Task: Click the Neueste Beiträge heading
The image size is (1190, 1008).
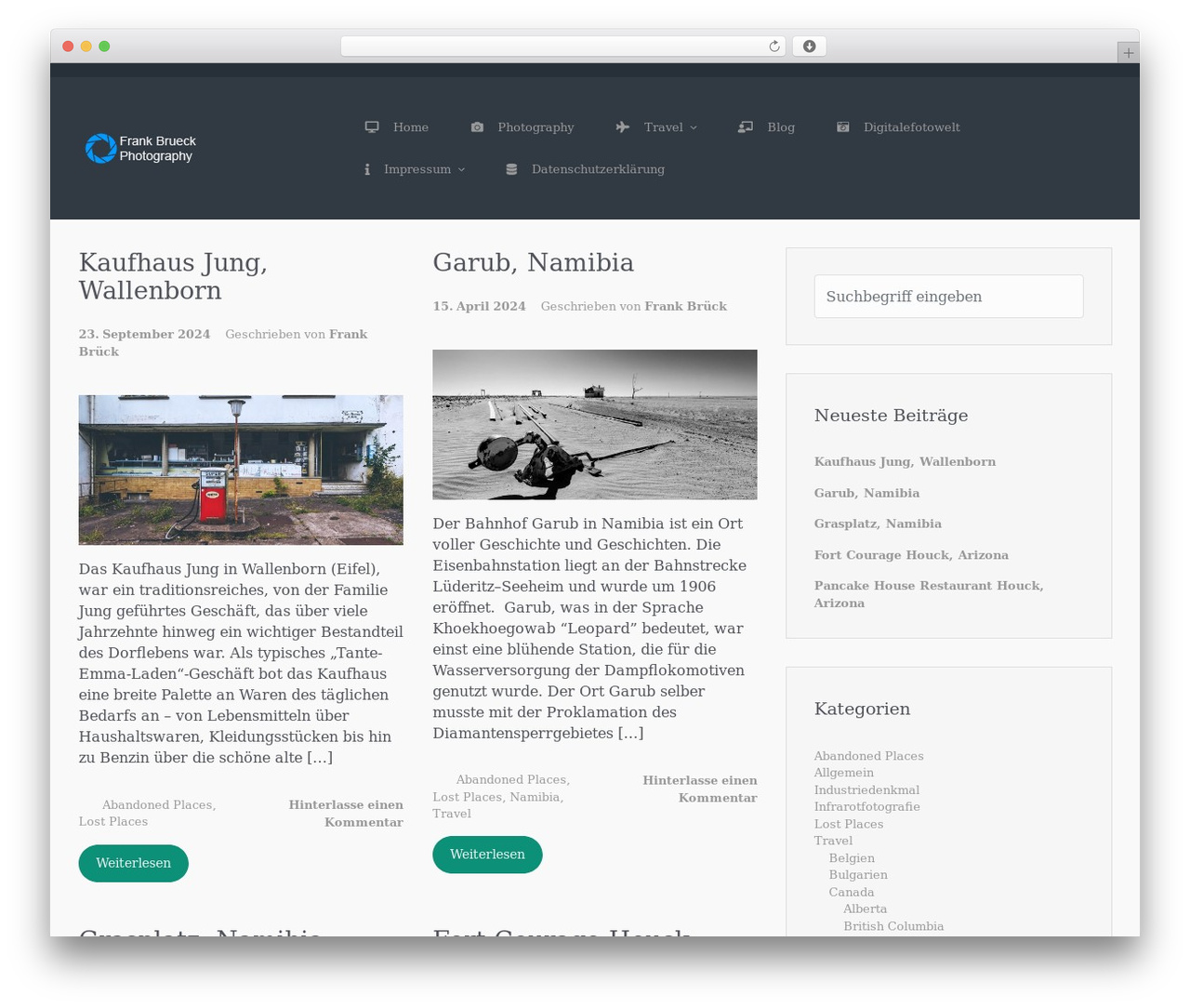Action: (891, 416)
